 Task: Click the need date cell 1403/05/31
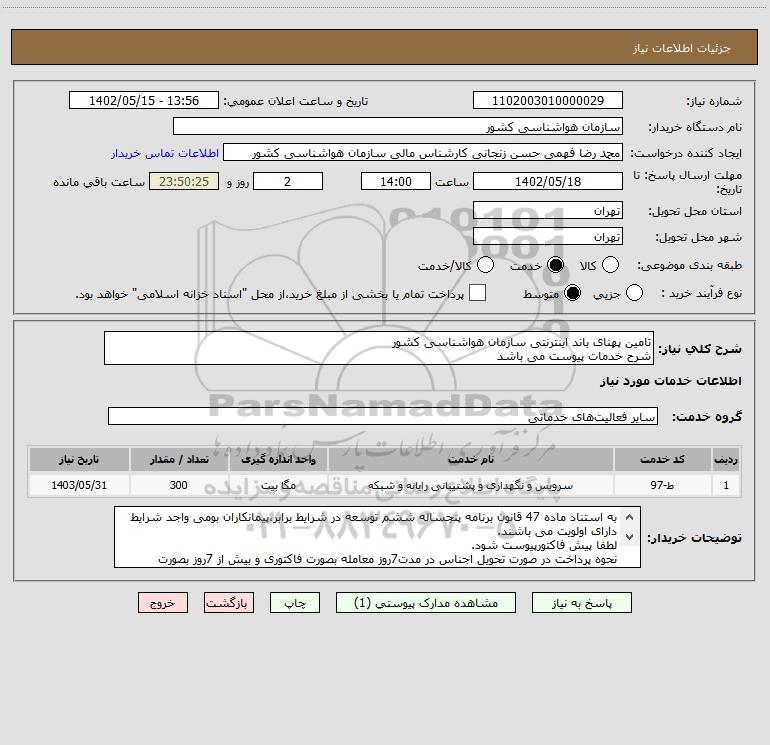(x=79, y=486)
